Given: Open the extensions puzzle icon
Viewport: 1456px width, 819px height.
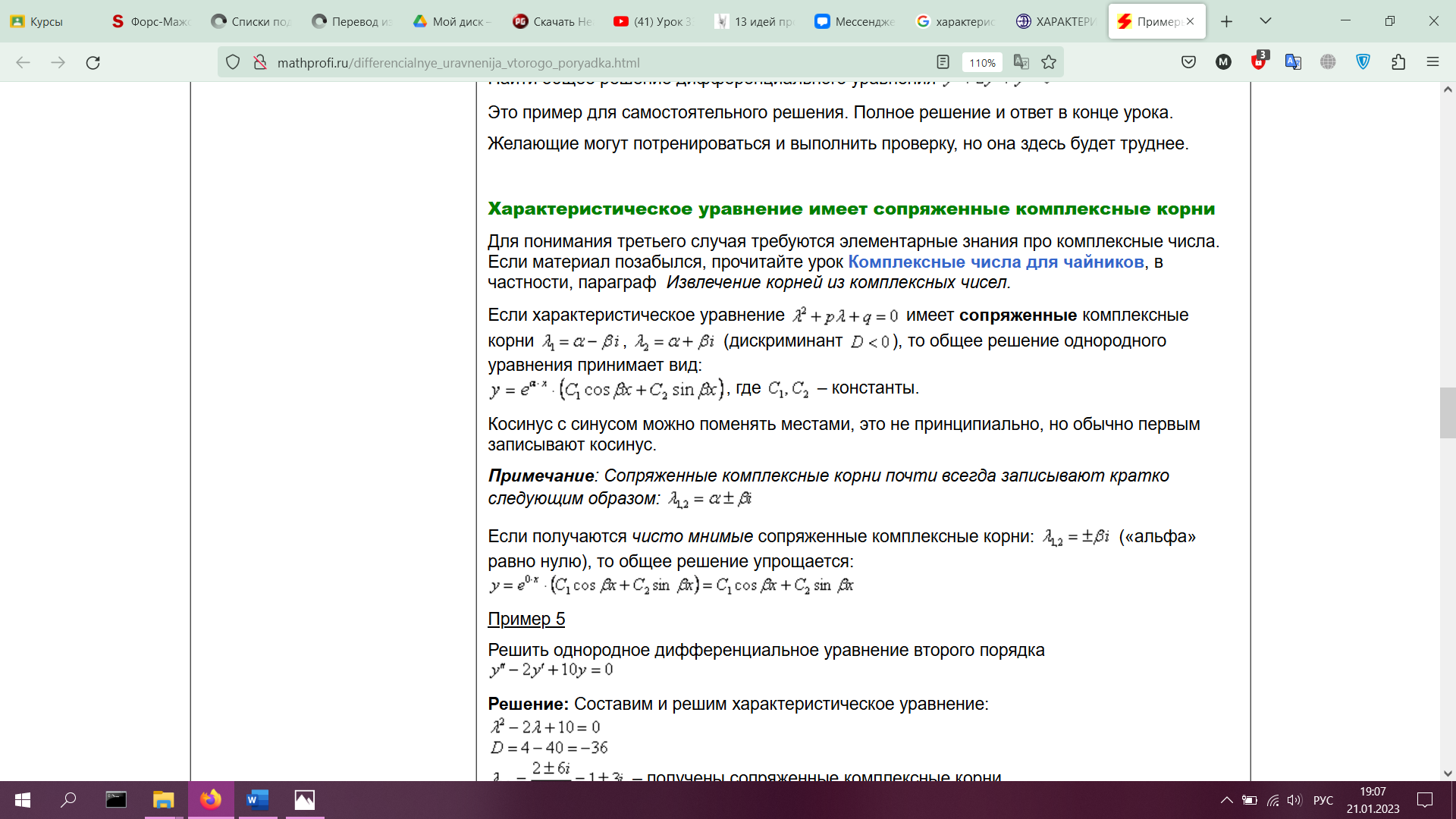Looking at the screenshot, I should click(x=1398, y=62).
